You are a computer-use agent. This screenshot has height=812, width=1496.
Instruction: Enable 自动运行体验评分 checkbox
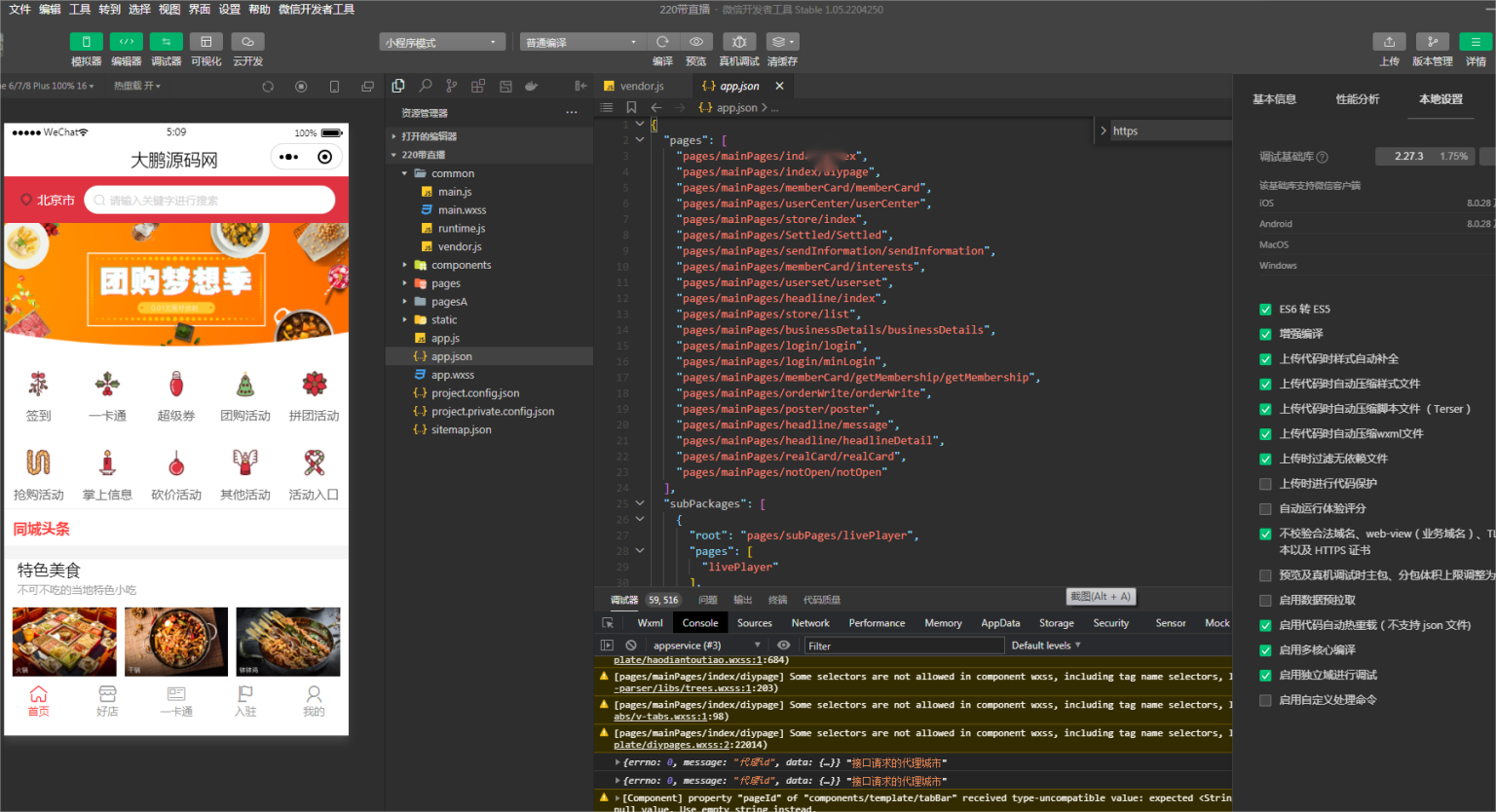pyautogui.click(x=1265, y=509)
